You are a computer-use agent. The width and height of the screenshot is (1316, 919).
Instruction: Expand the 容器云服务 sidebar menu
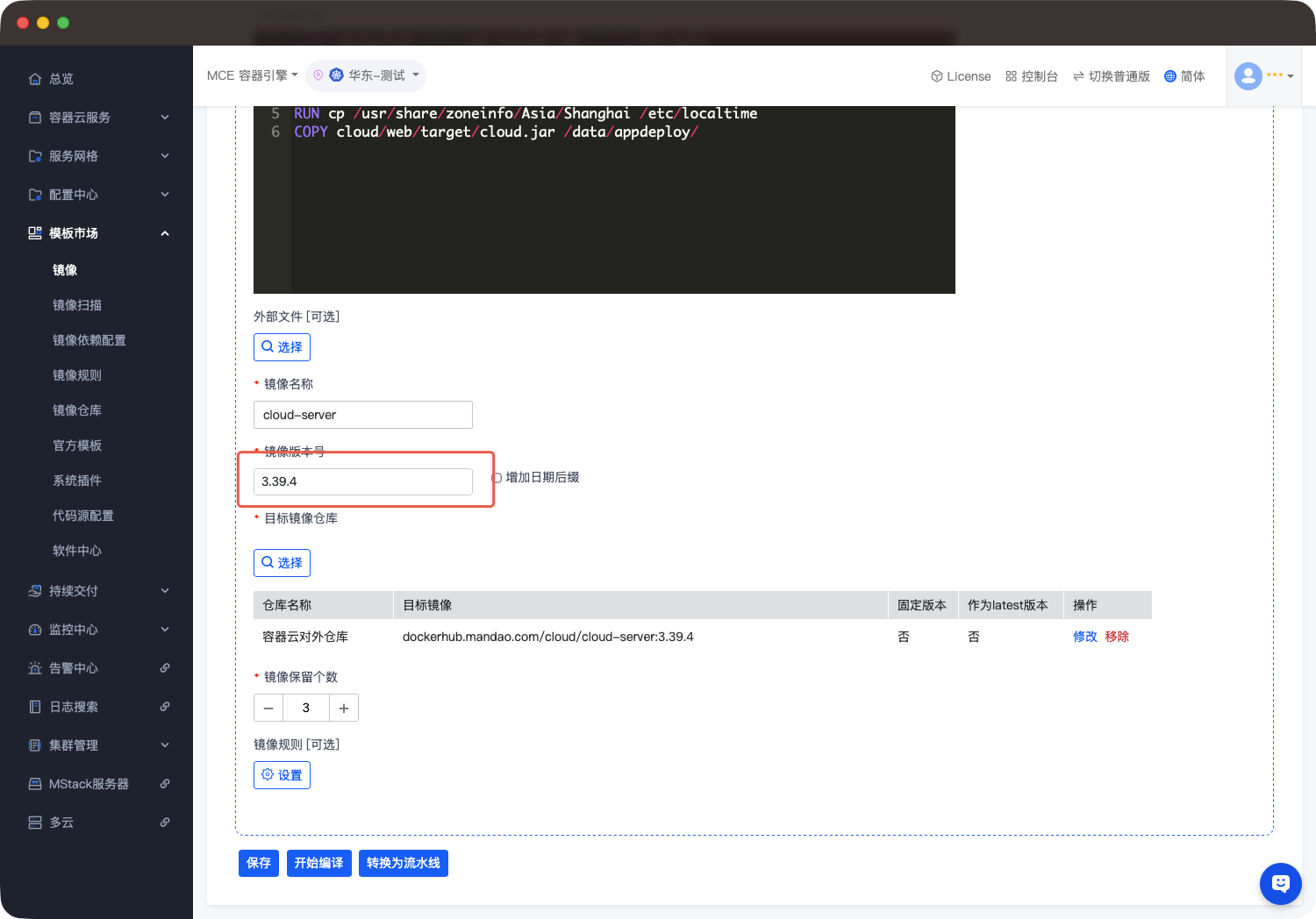click(x=97, y=118)
